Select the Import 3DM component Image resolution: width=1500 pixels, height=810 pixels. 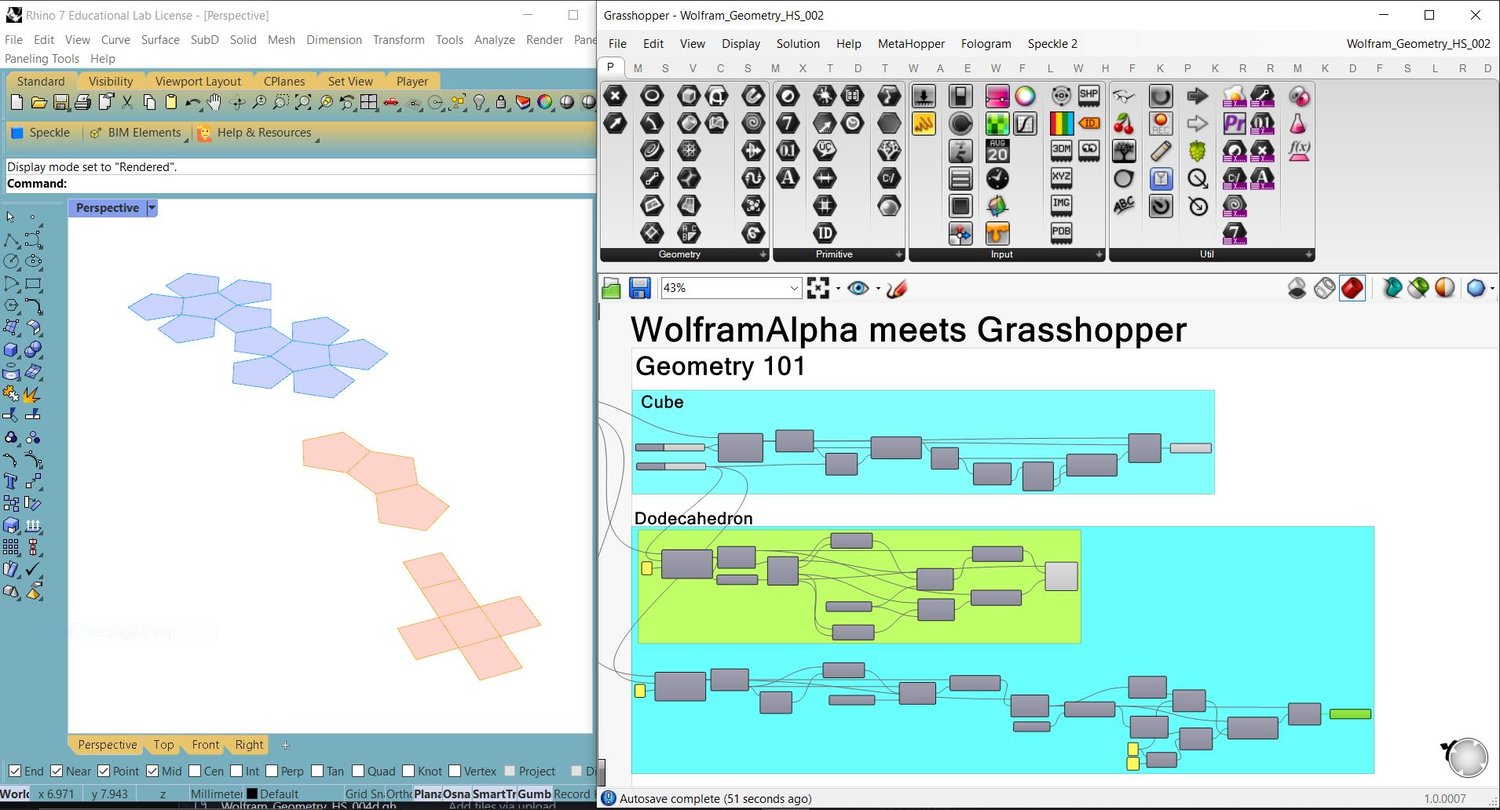(1062, 151)
